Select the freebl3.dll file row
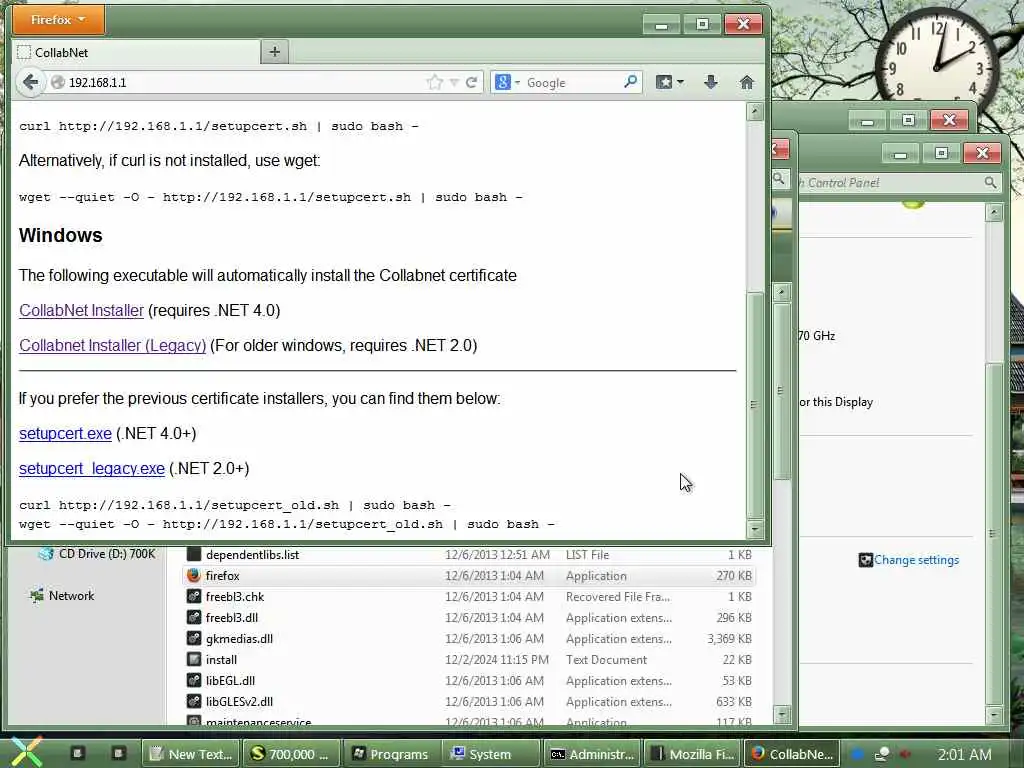The width and height of the screenshot is (1024, 768). coord(469,617)
